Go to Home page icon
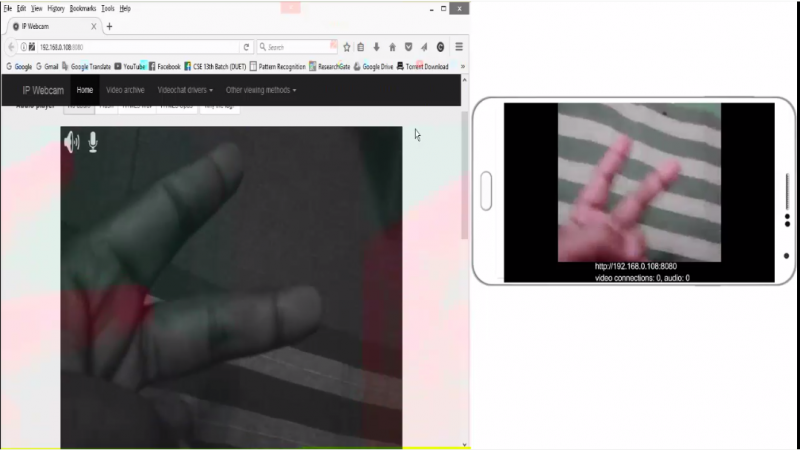Viewport: 800px width, 450px height. pos(392,47)
